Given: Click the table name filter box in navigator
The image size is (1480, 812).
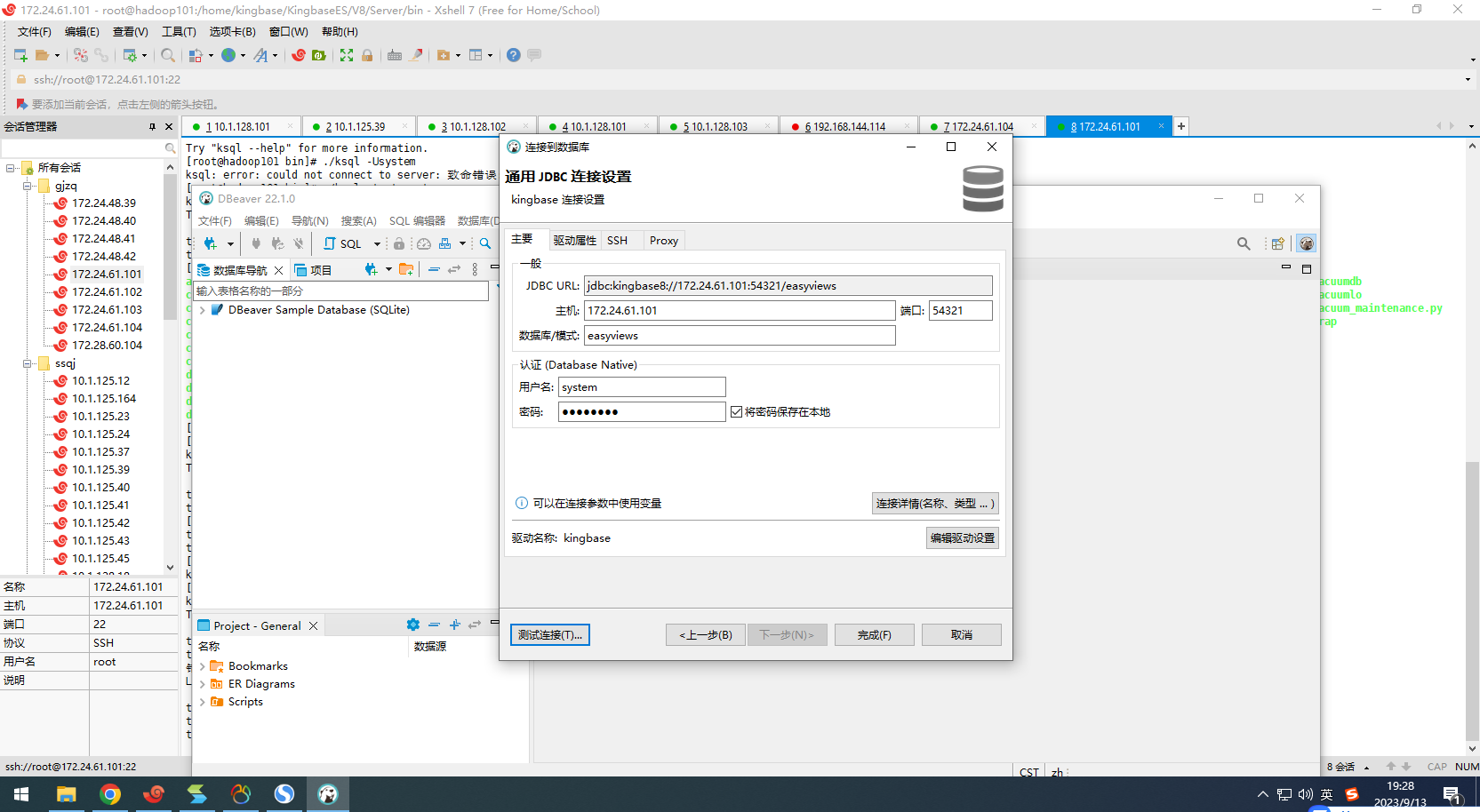Looking at the screenshot, I should (x=340, y=291).
